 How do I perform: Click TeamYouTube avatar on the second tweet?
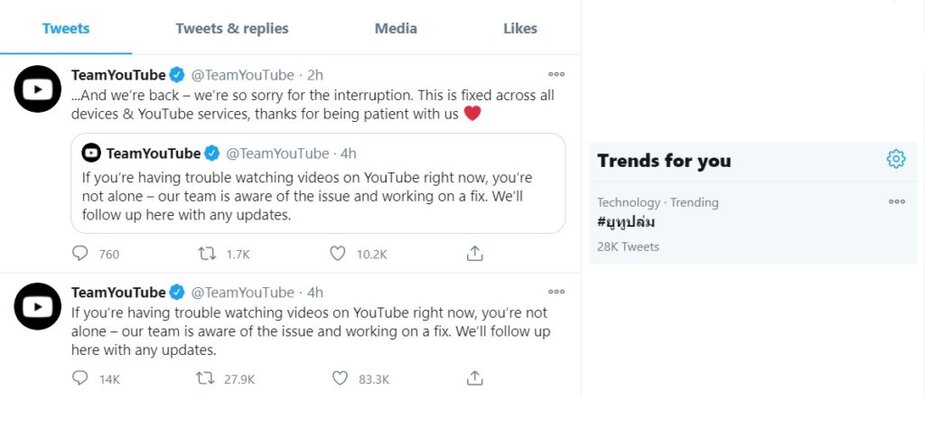coord(38,306)
